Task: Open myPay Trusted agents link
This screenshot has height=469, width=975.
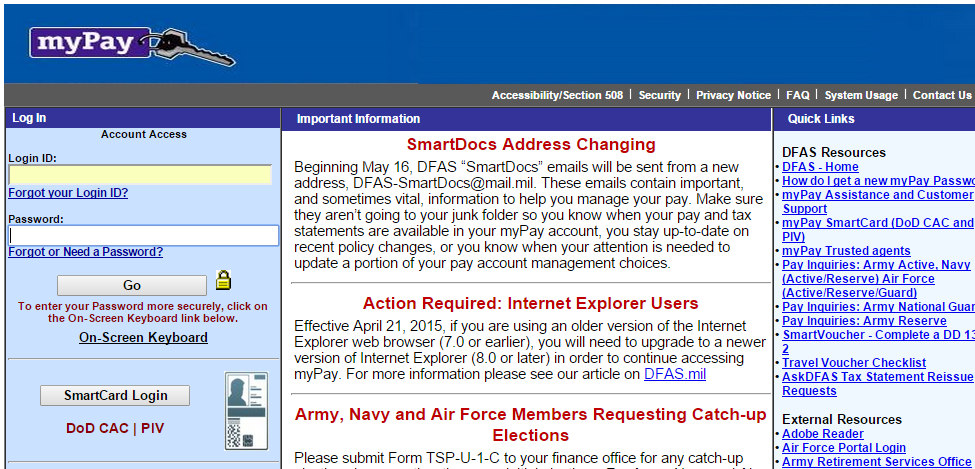Action: (x=846, y=251)
